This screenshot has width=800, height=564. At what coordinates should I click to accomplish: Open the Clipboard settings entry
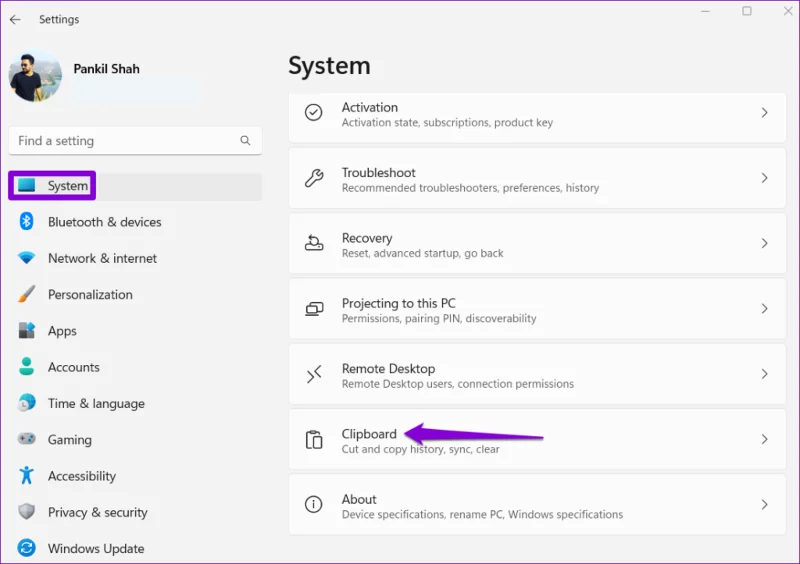click(537, 439)
